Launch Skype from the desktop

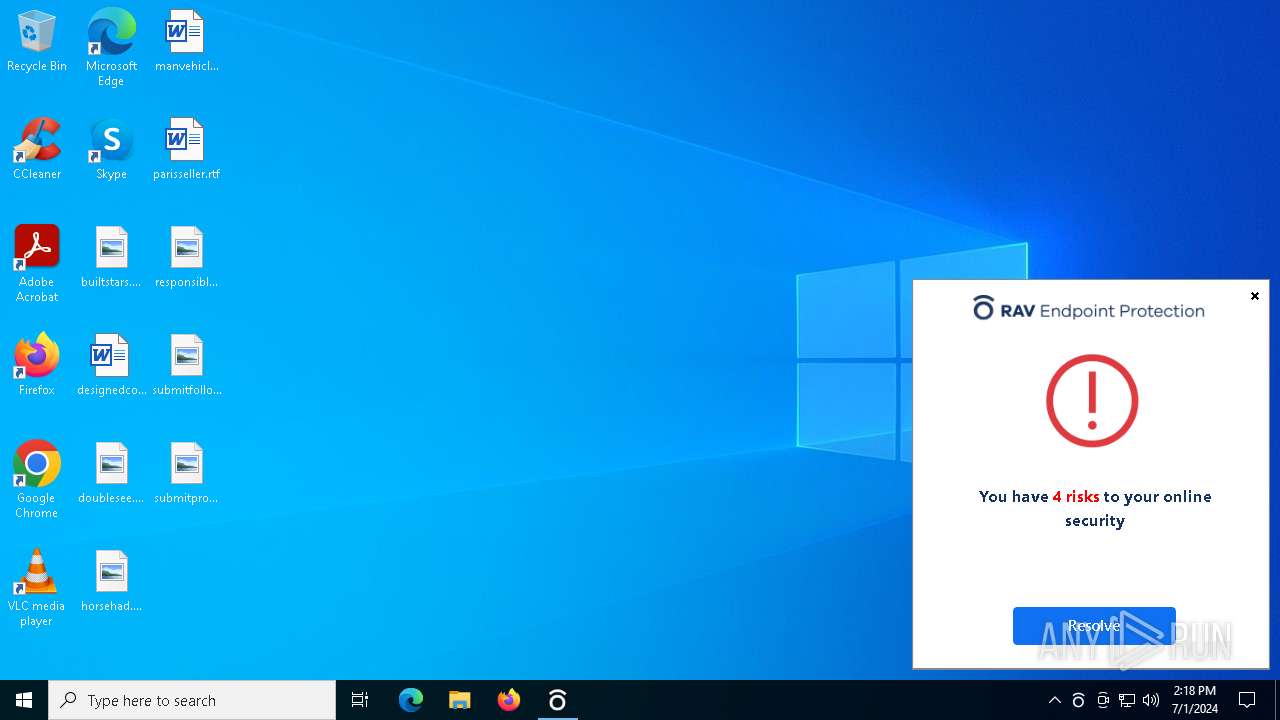pyautogui.click(x=111, y=150)
